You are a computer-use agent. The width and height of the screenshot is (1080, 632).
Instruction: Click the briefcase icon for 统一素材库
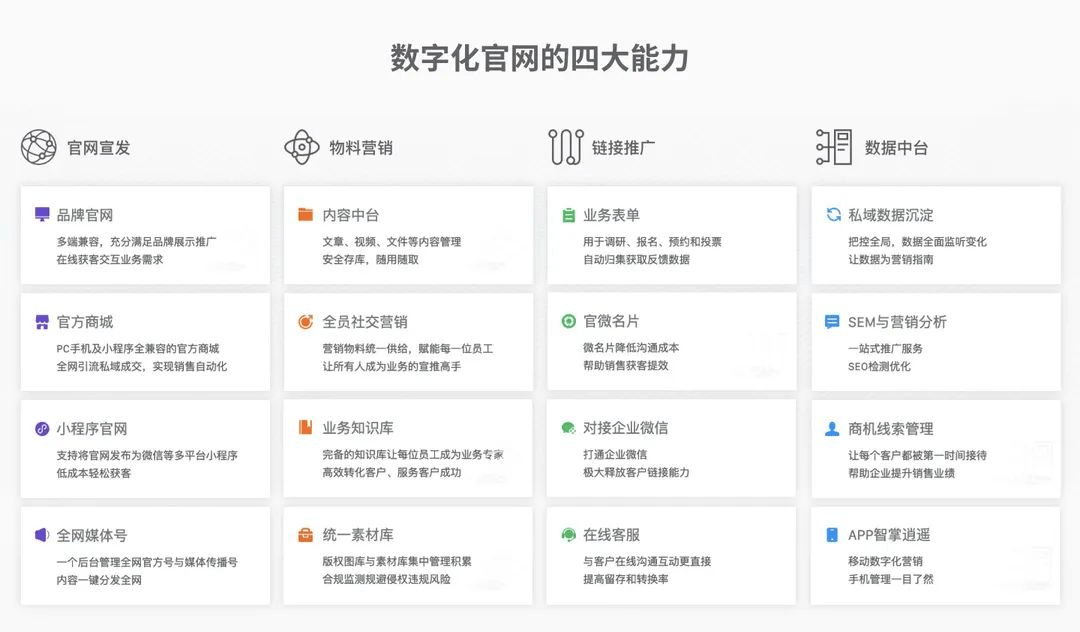[305, 535]
